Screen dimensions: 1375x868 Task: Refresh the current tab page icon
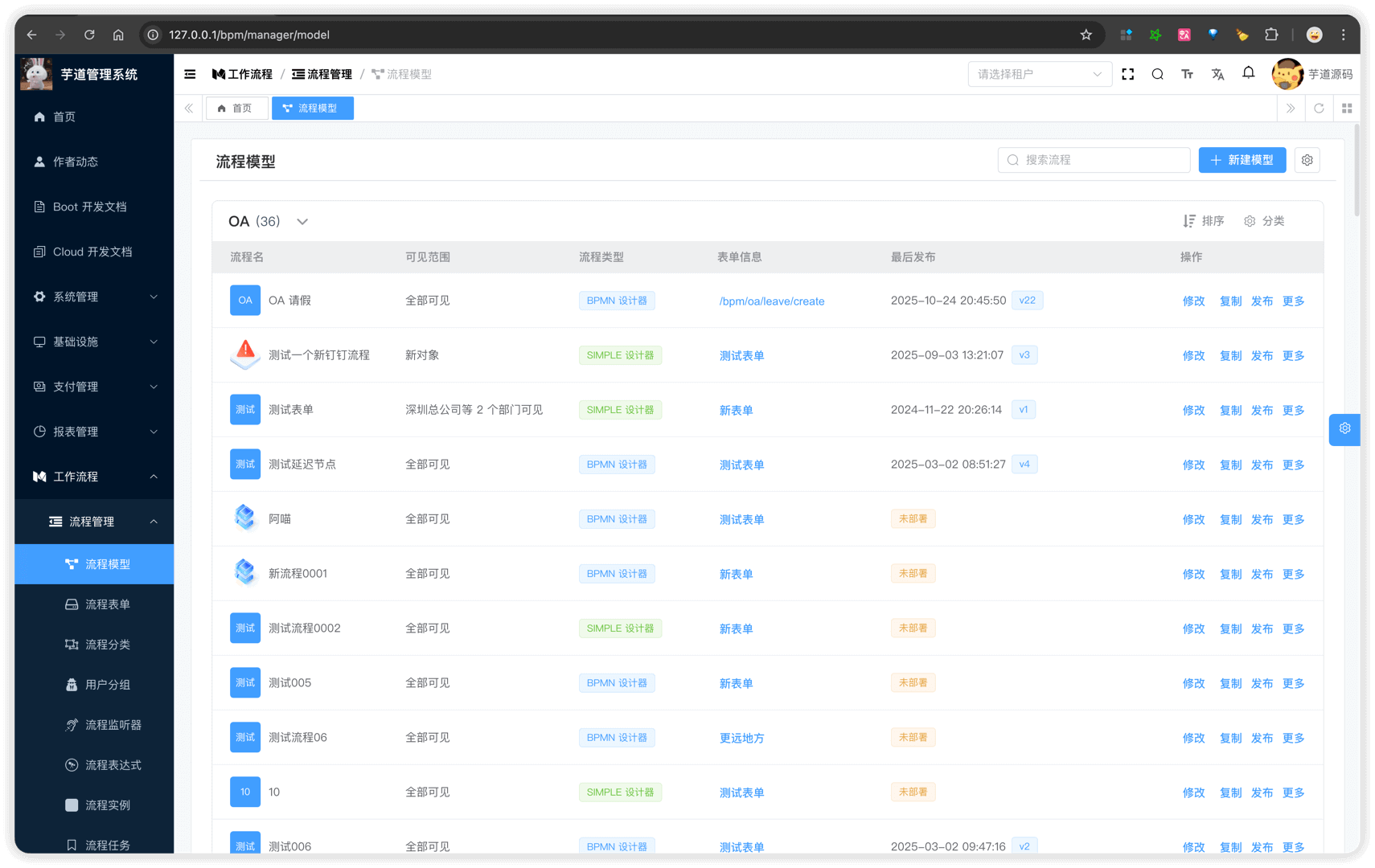coord(1319,108)
